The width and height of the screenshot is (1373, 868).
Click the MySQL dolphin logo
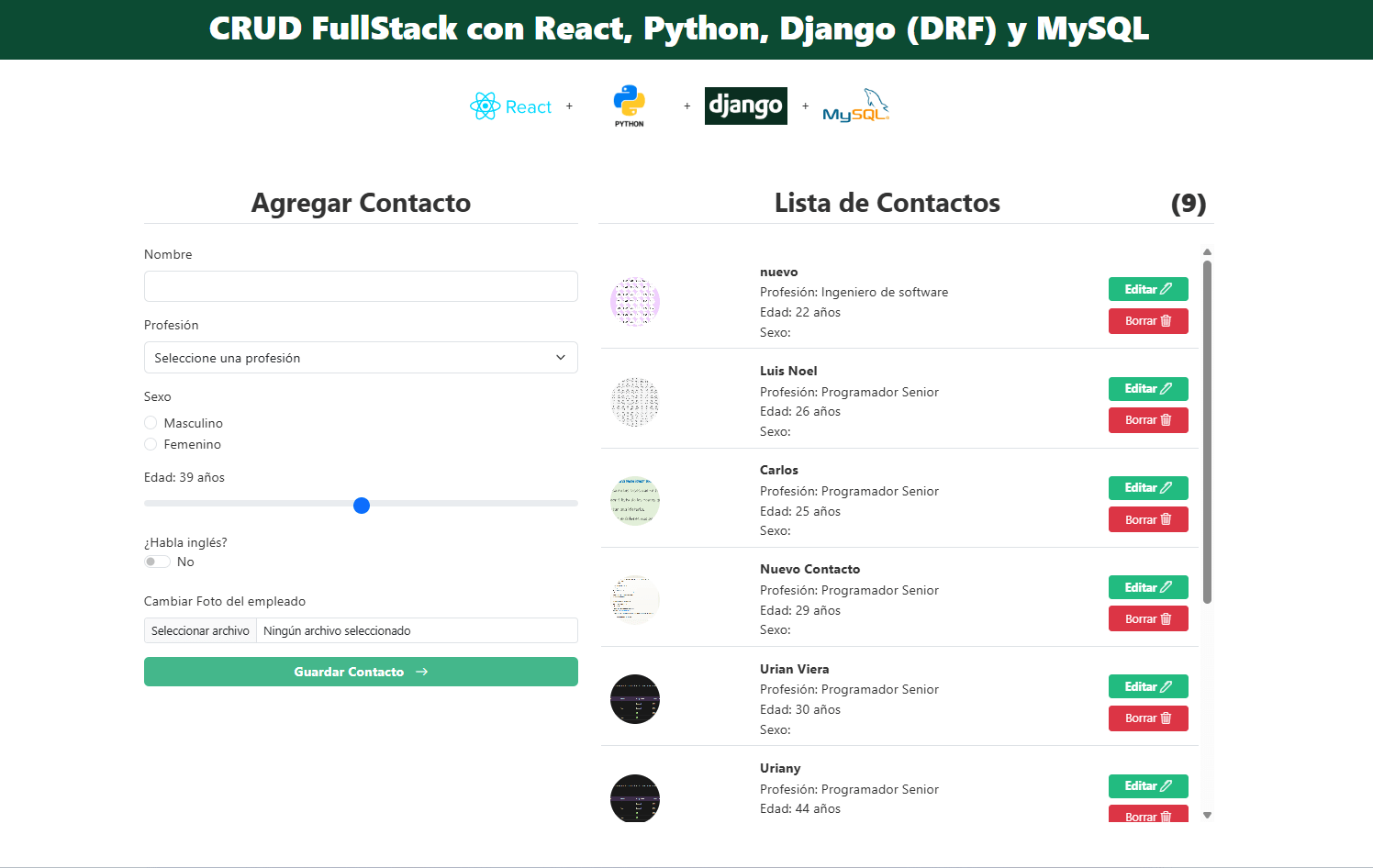pyautogui.click(x=855, y=106)
